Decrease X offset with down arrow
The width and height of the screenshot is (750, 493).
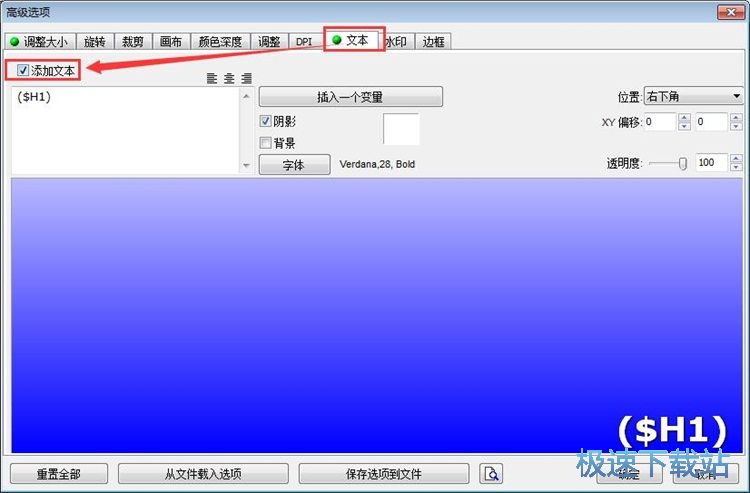(x=684, y=126)
